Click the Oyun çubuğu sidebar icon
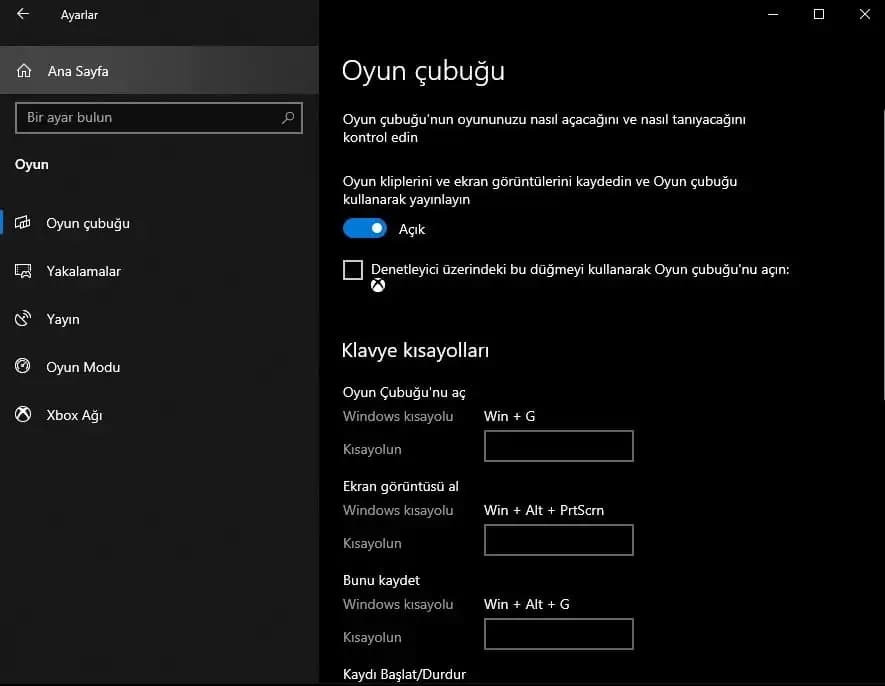The height and width of the screenshot is (686, 885). point(23,223)
